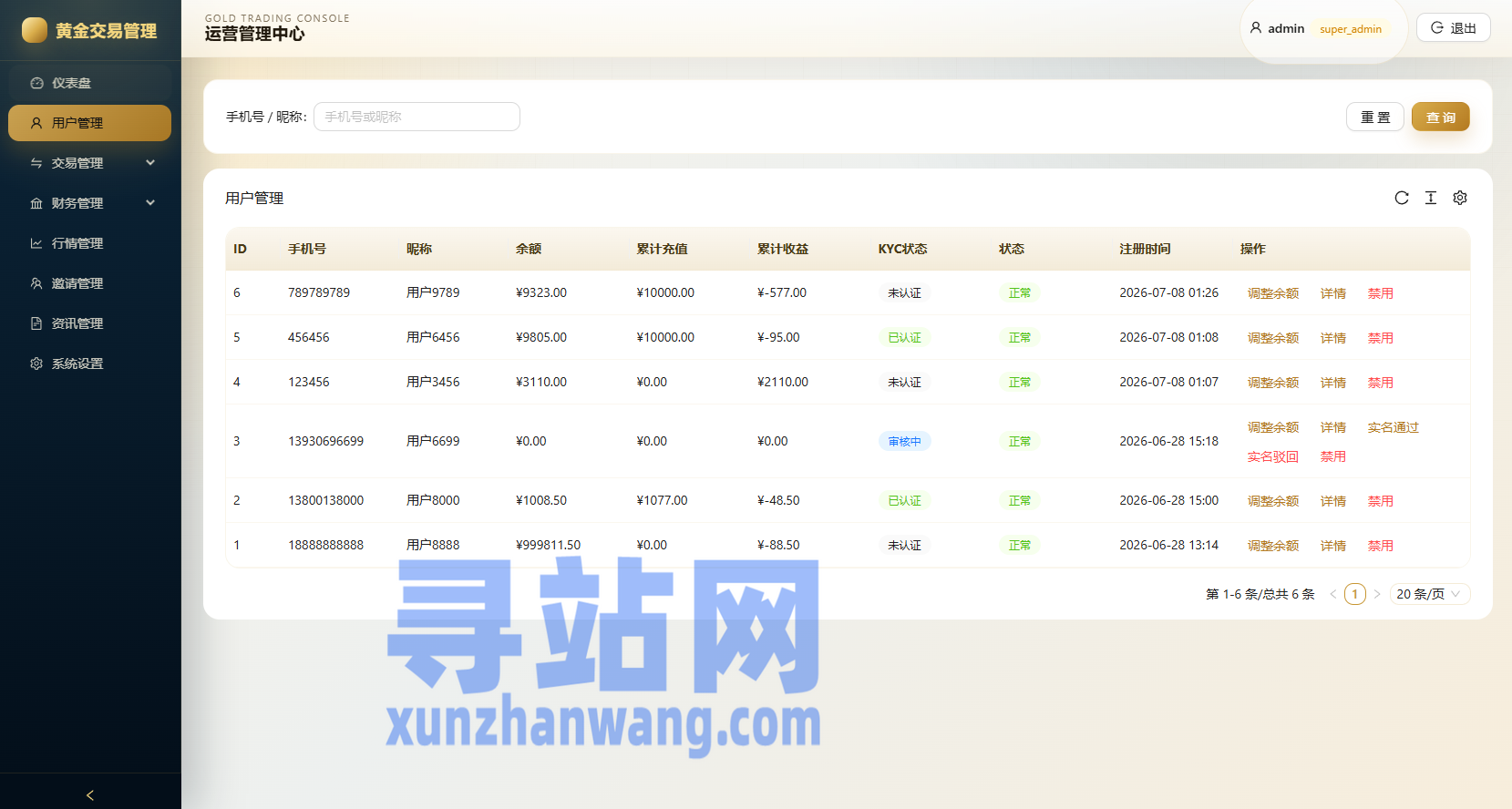Open 仪表盘 dashboard menu item
The height and width of the screenshot is (809, 1512).
[89, 83]
